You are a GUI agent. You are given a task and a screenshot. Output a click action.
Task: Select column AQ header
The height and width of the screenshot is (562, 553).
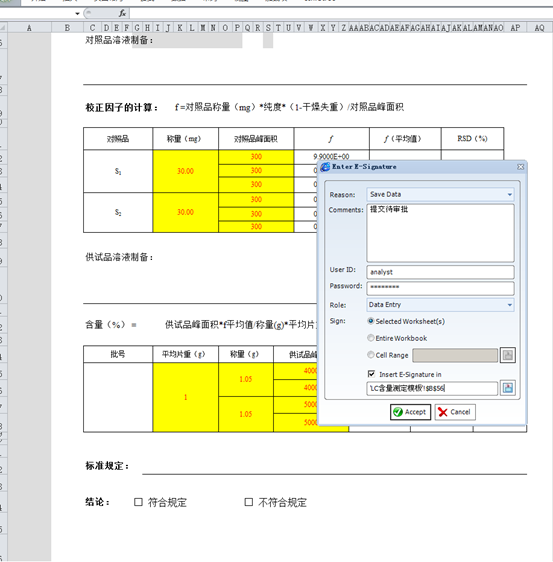point(539,28)
